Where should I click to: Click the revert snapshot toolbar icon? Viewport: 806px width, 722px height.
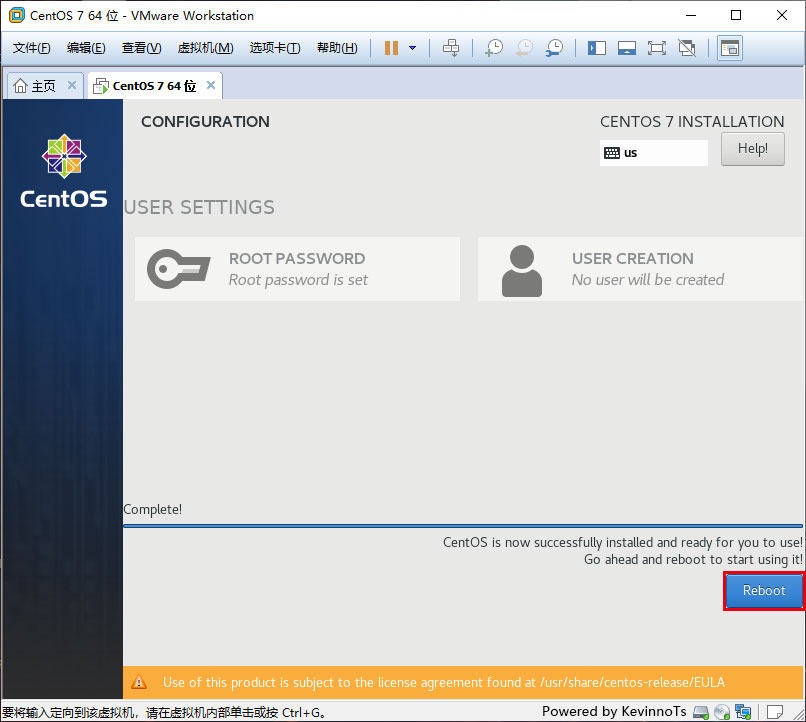pos(524,48)
